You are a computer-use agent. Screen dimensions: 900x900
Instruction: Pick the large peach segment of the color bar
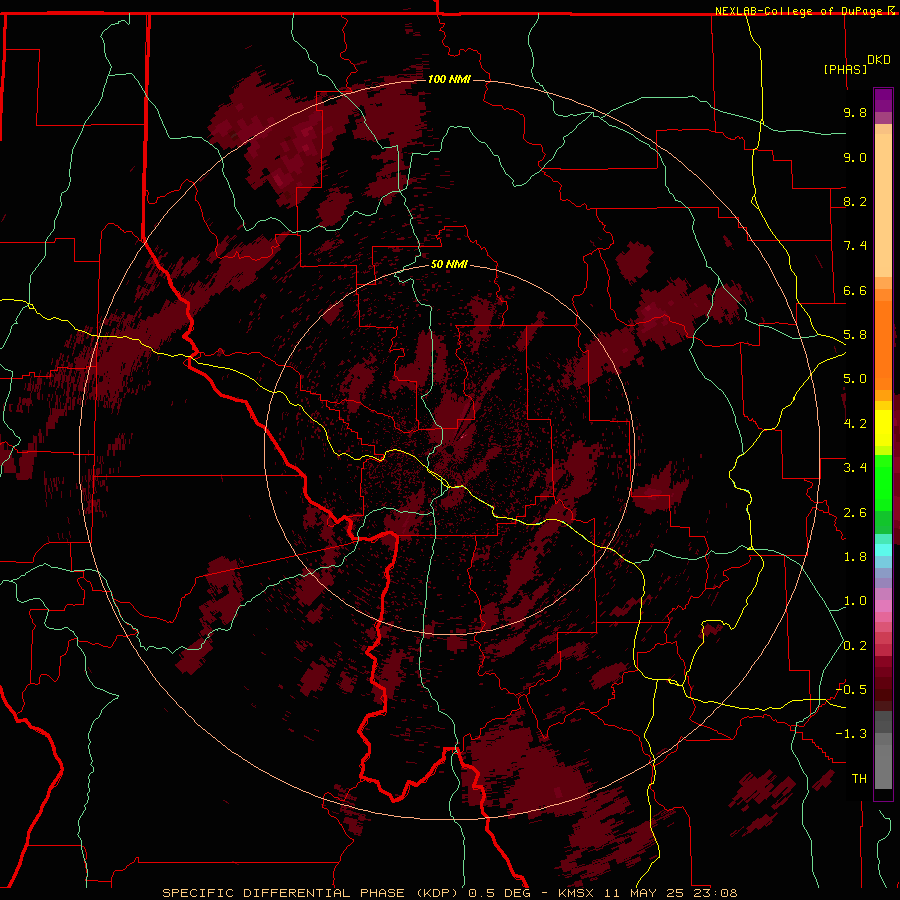pyautogui.click(x=883, y=205)
